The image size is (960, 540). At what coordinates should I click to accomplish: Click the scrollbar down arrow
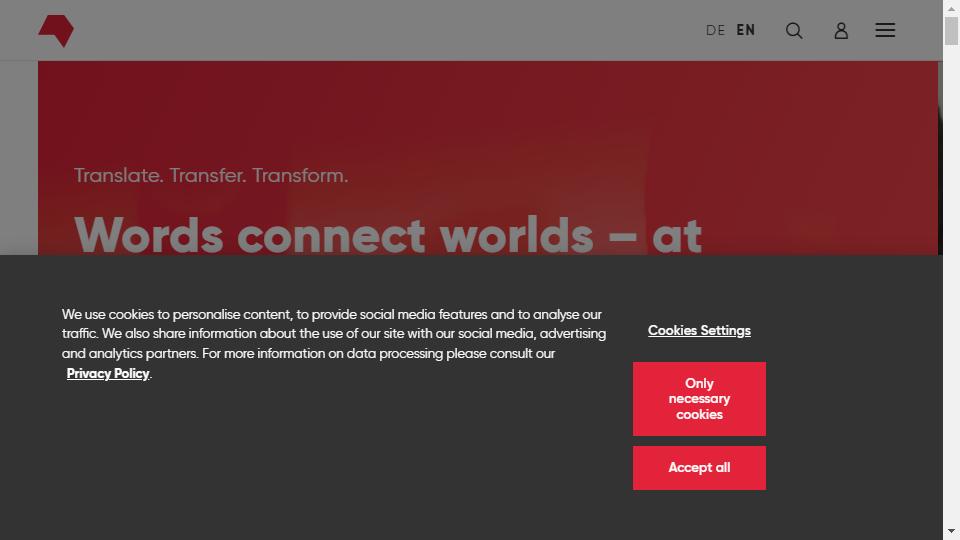951,531
